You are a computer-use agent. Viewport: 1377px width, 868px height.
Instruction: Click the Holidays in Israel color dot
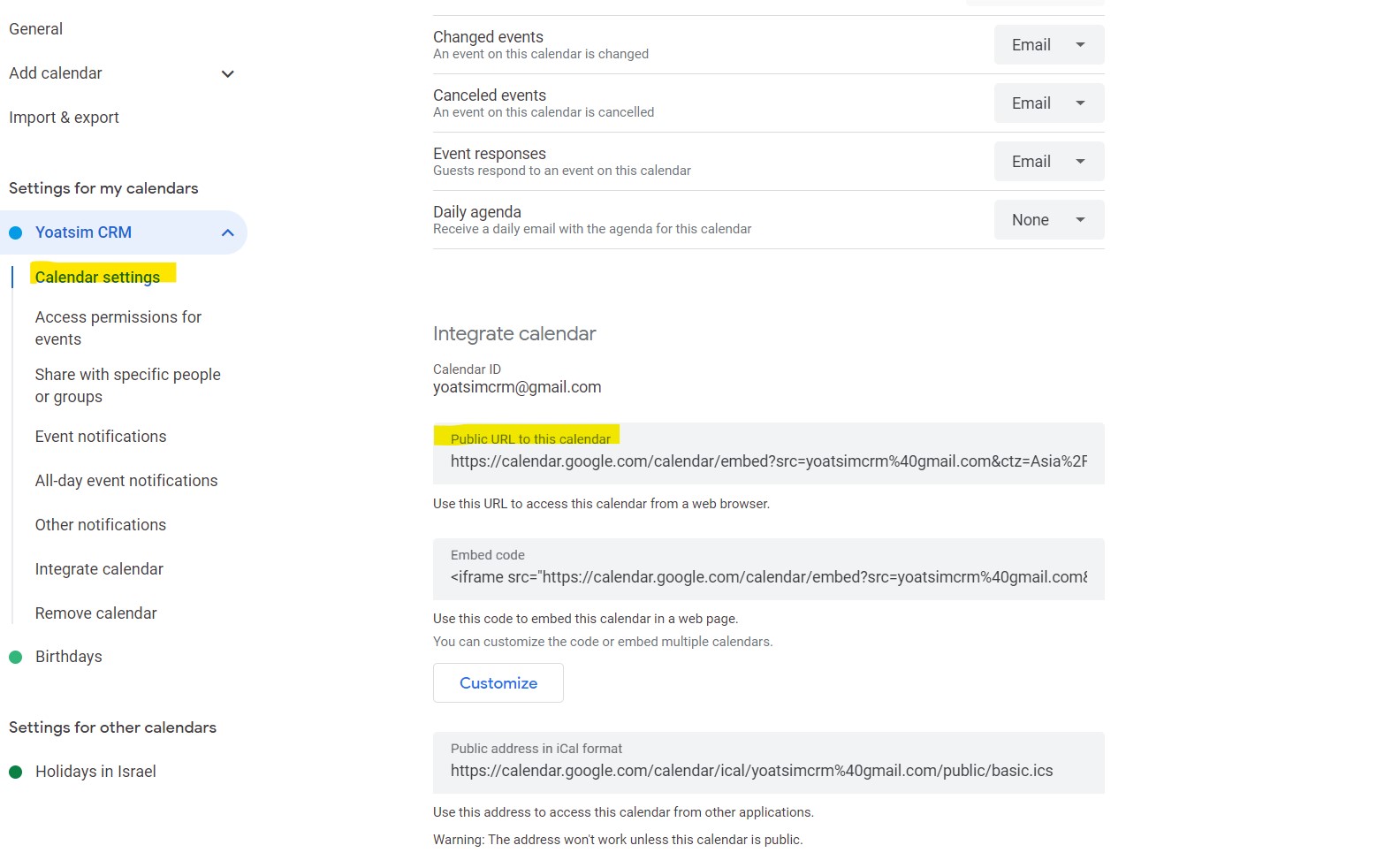tap(15, 772)
